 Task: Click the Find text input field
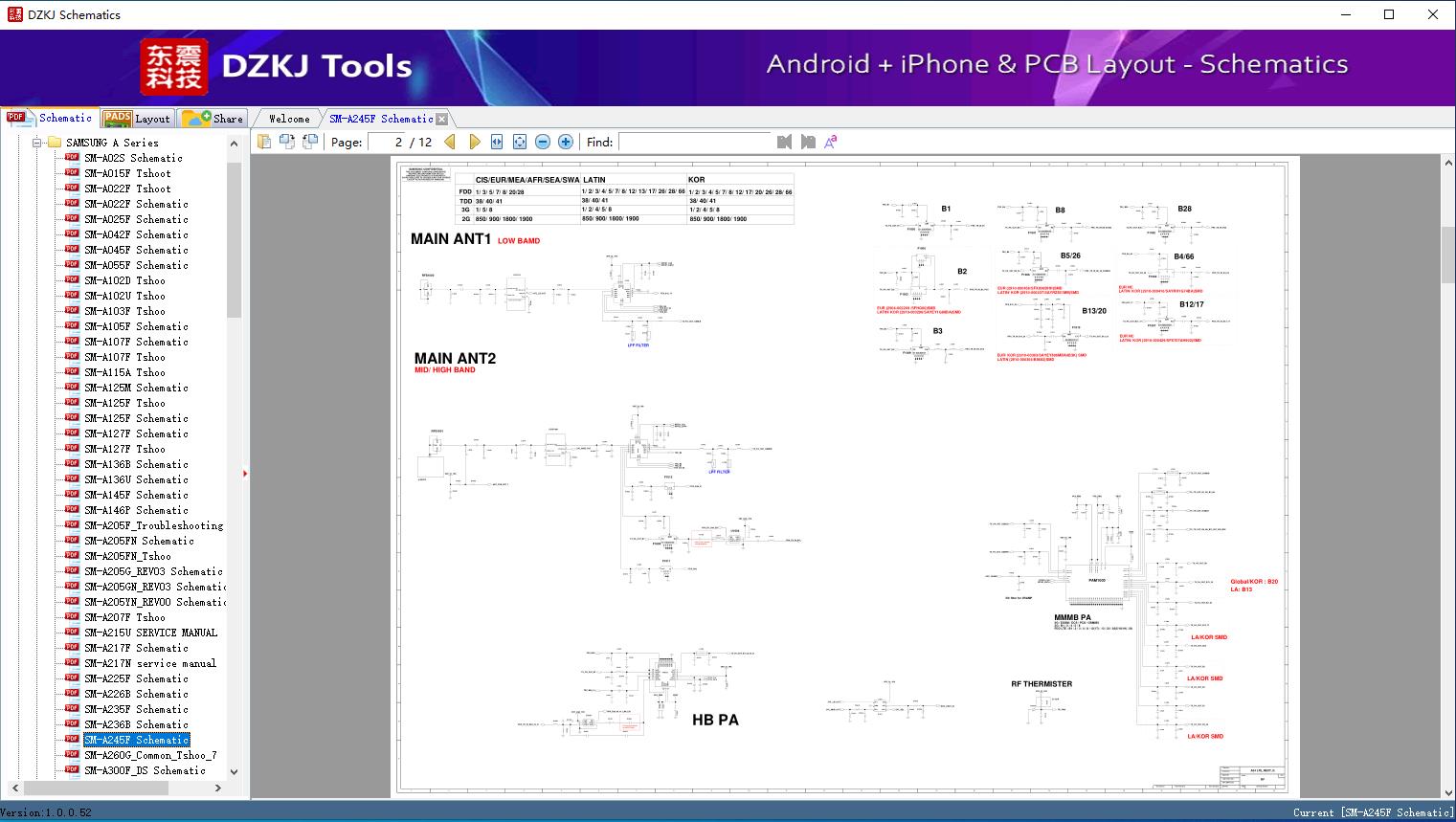pyautogui.click(x=694, y=142)
